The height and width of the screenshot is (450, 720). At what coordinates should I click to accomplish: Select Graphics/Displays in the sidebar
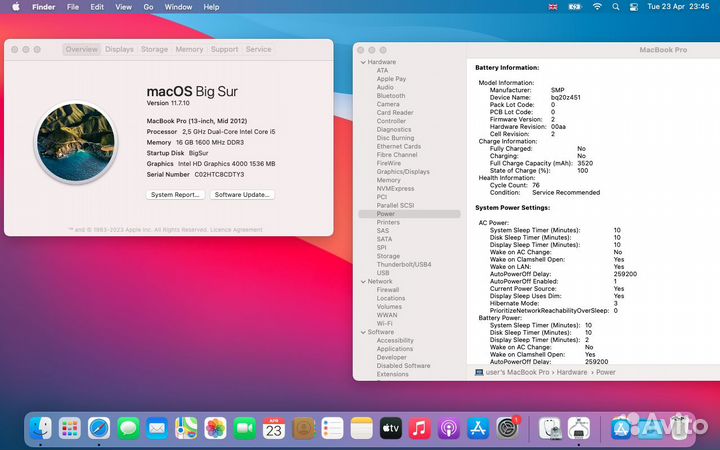coord(403,172)
